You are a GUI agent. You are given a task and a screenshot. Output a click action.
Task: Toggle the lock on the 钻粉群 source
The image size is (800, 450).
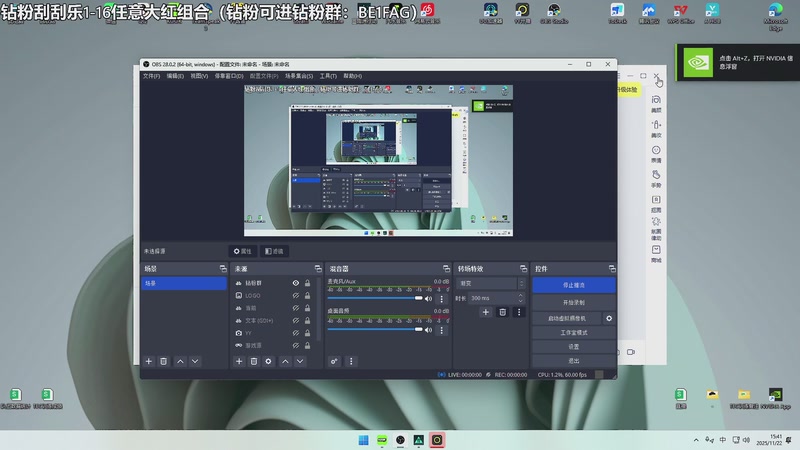pyautogui.click(x=307, y=283)
